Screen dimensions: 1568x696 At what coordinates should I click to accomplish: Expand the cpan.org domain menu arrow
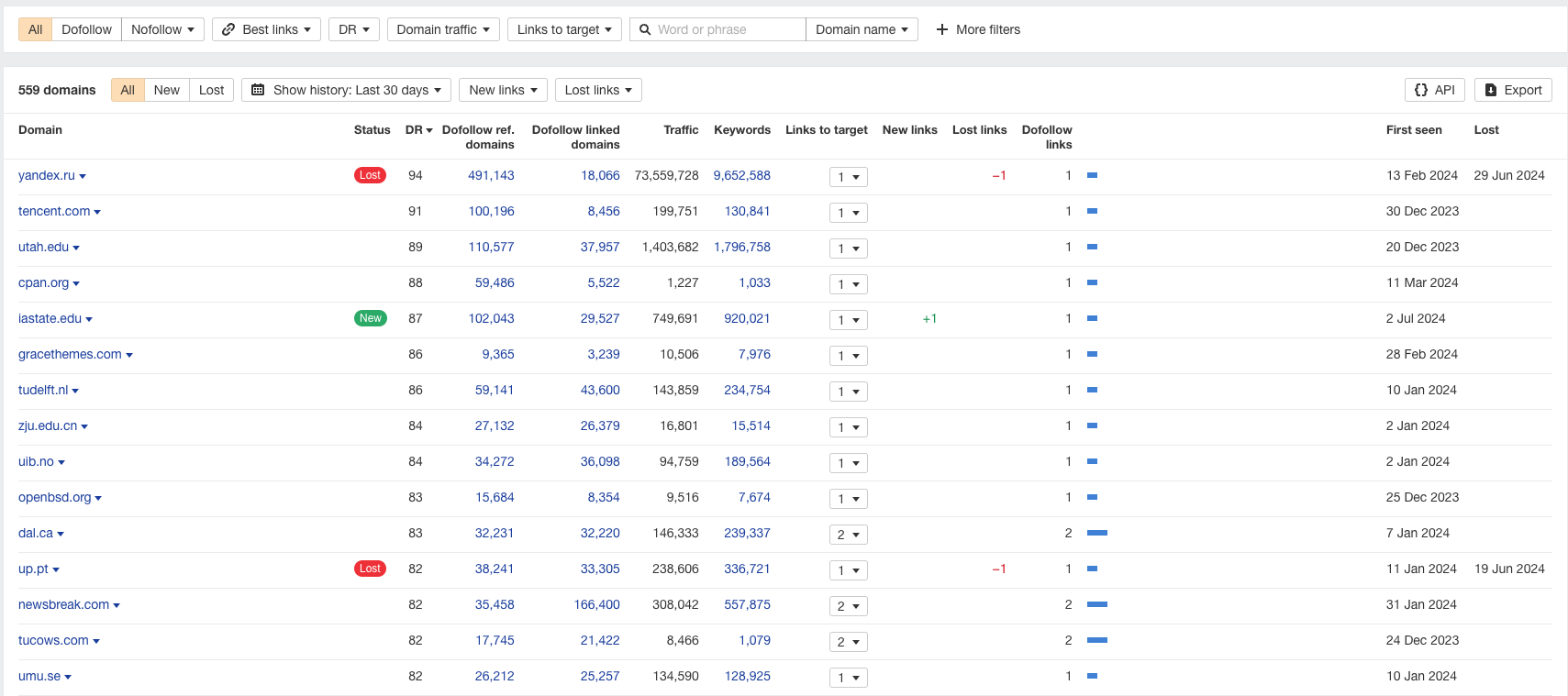tap(76, 283)
